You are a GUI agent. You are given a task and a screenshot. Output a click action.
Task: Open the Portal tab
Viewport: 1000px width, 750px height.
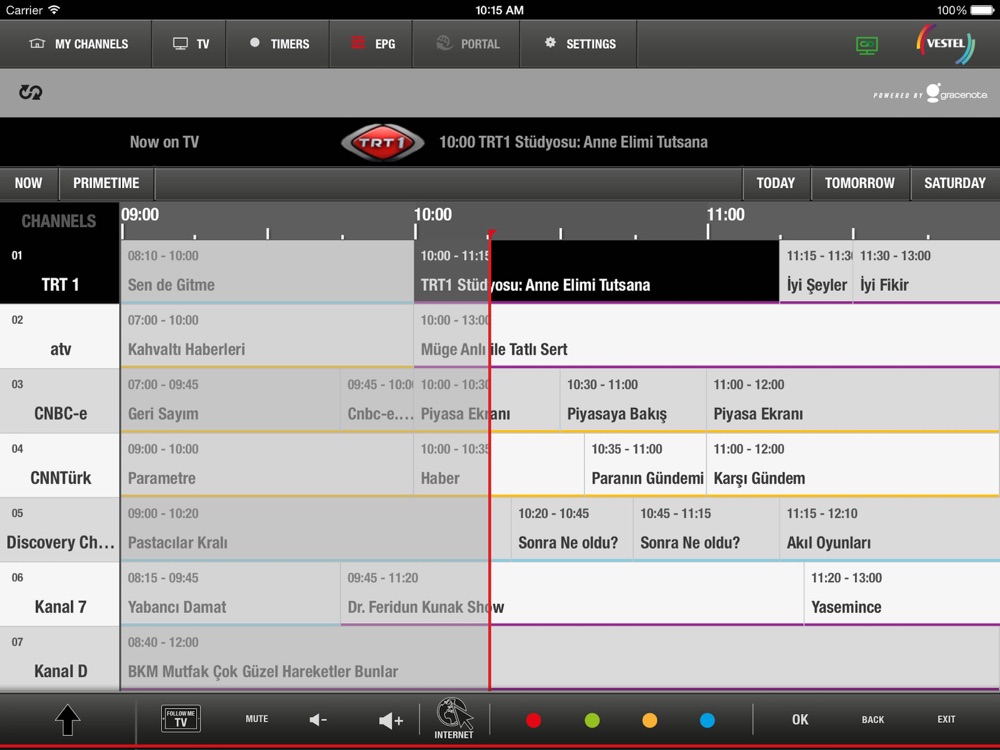coord(466,44)
